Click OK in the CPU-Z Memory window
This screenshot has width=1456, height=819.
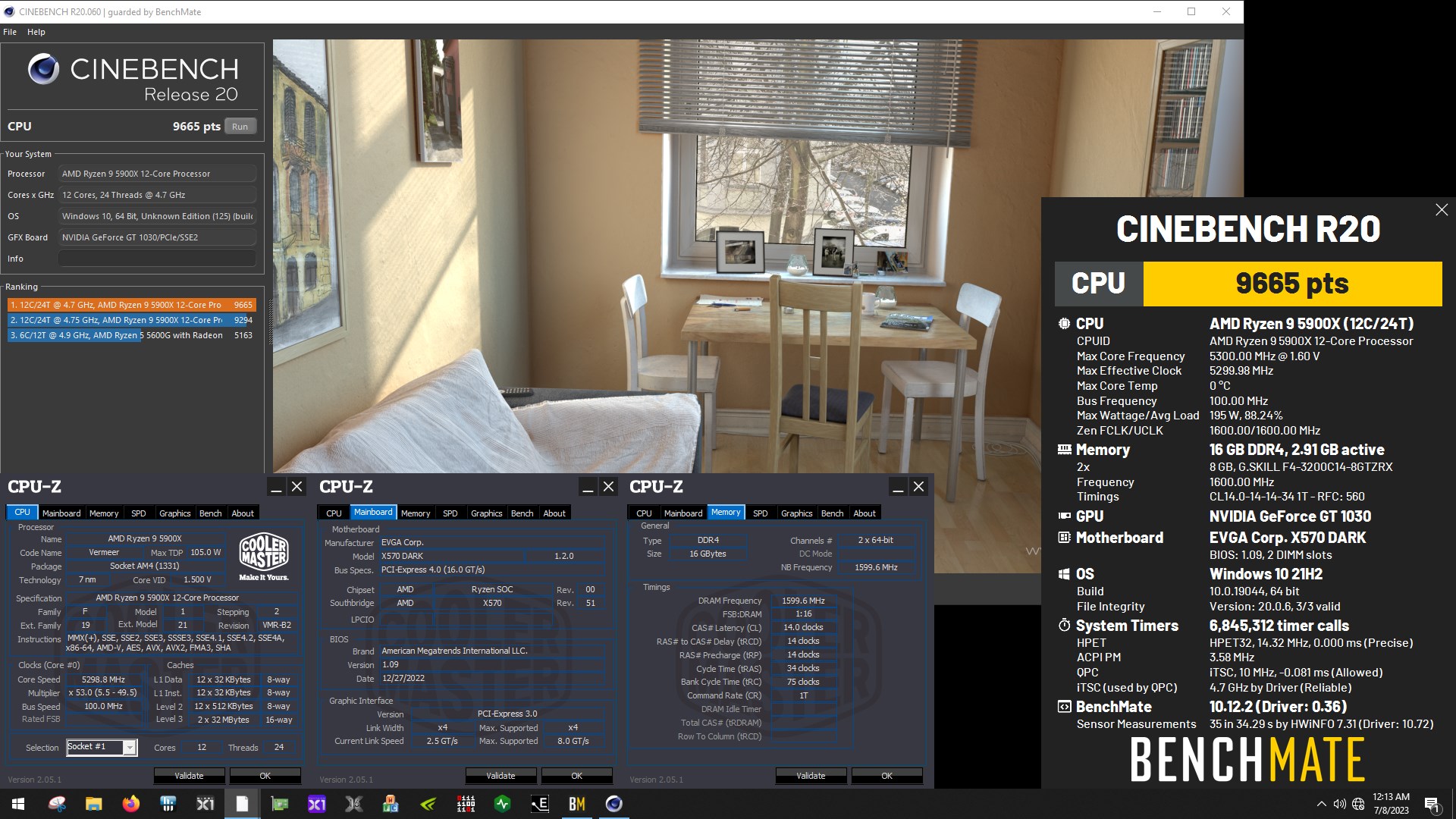click(x=886, y=776)
